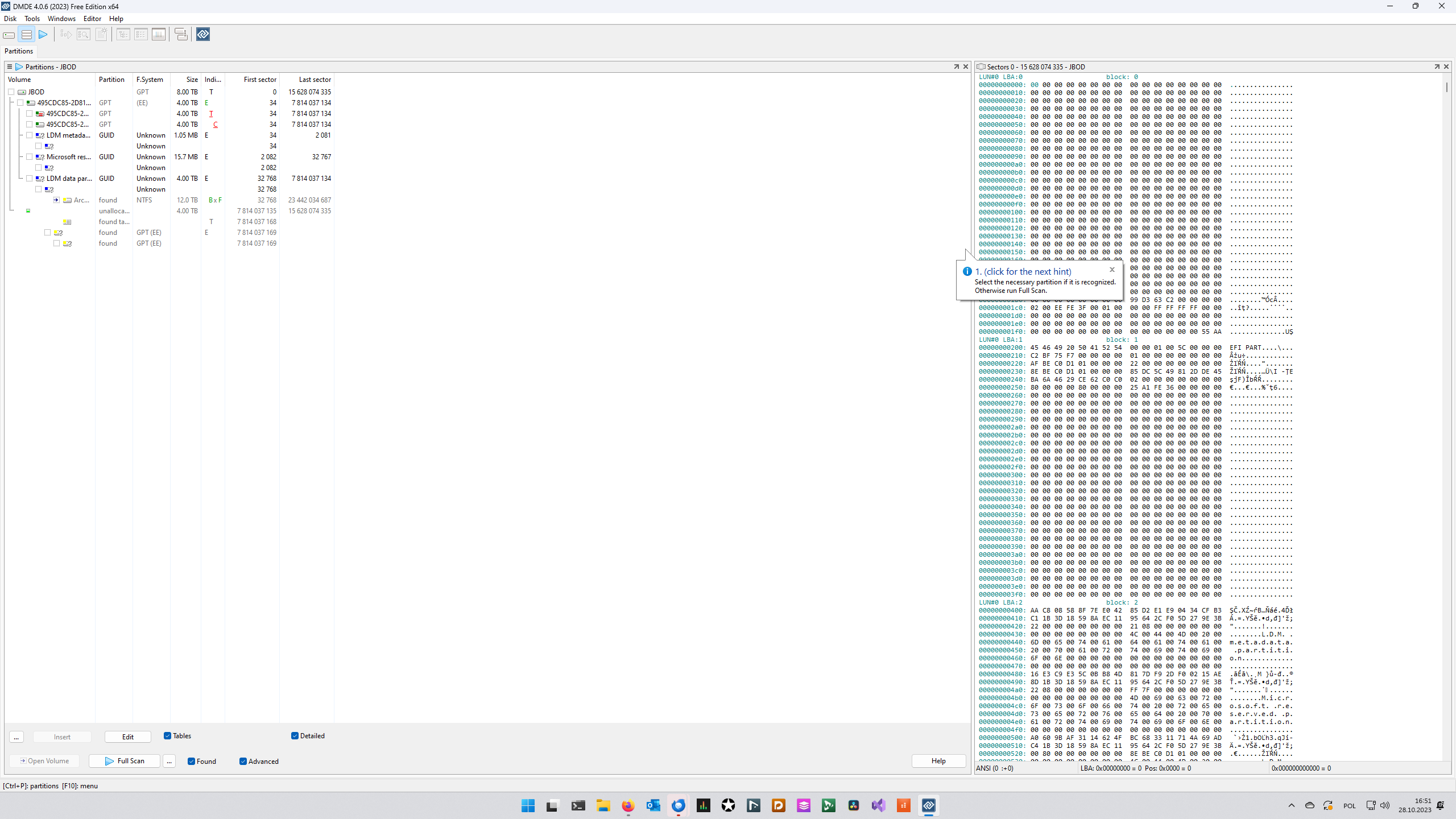This screenshot has height=819, width=1456.
Task: Start Full Scan from the toolbar play icon
Action: 43,35
